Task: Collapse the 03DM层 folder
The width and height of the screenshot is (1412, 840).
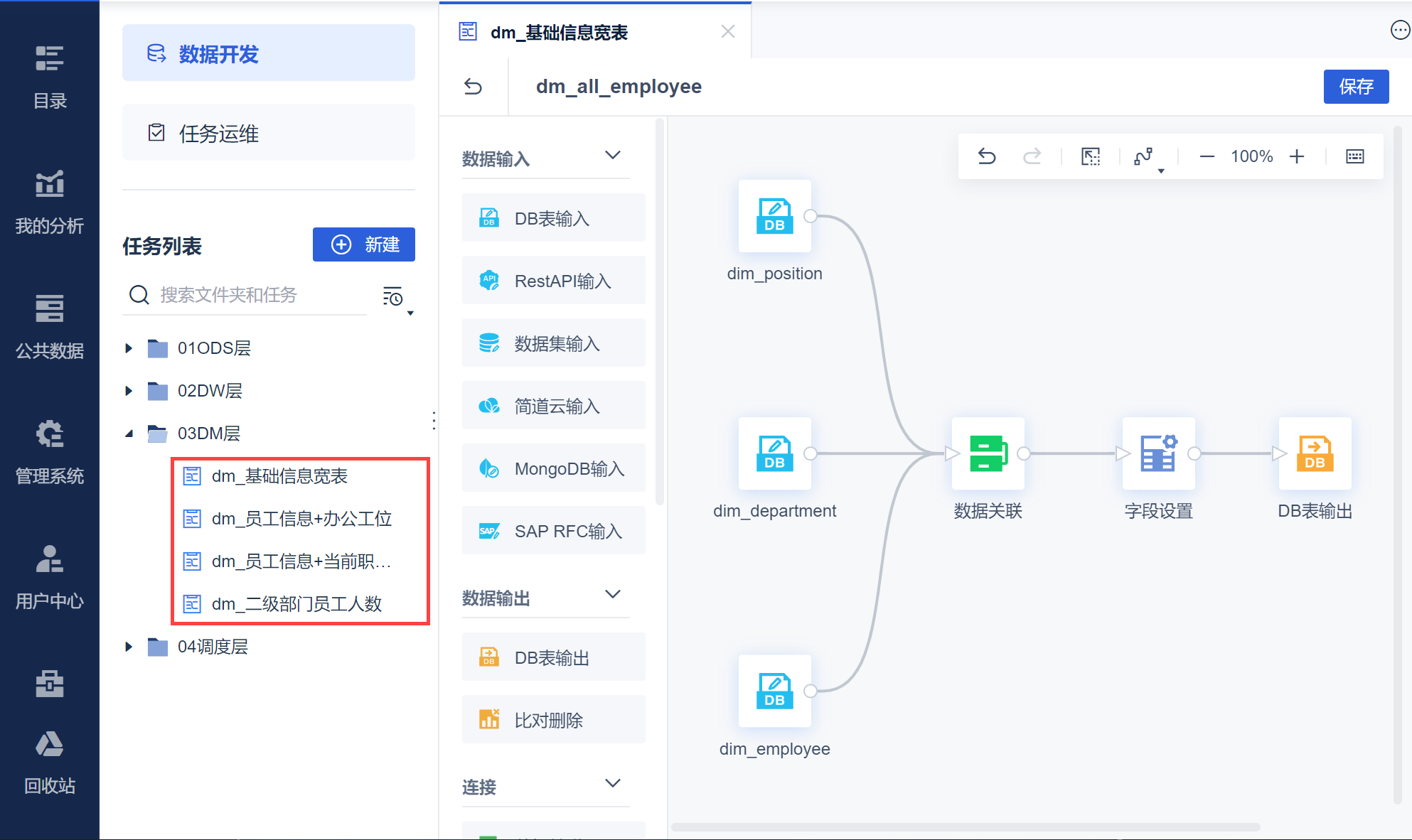Action: click(x=129, y=434)
